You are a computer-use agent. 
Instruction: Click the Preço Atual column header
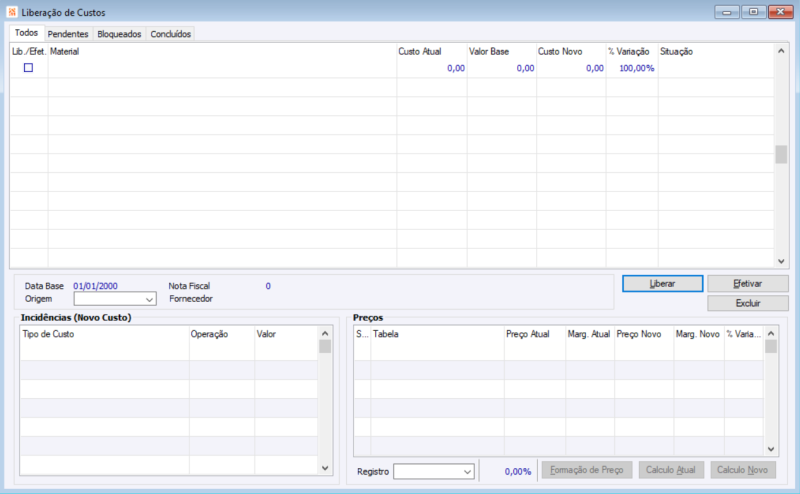[x=535, y=334]
